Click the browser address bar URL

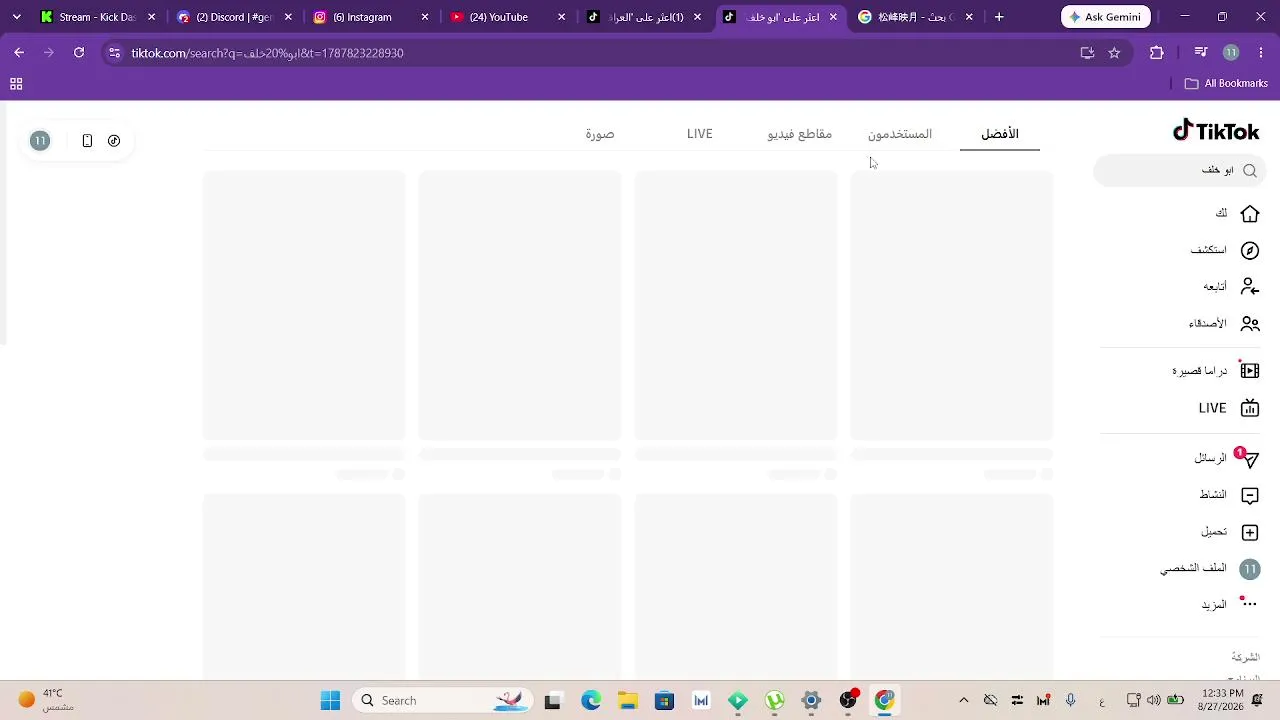click(x=267, y=53)
